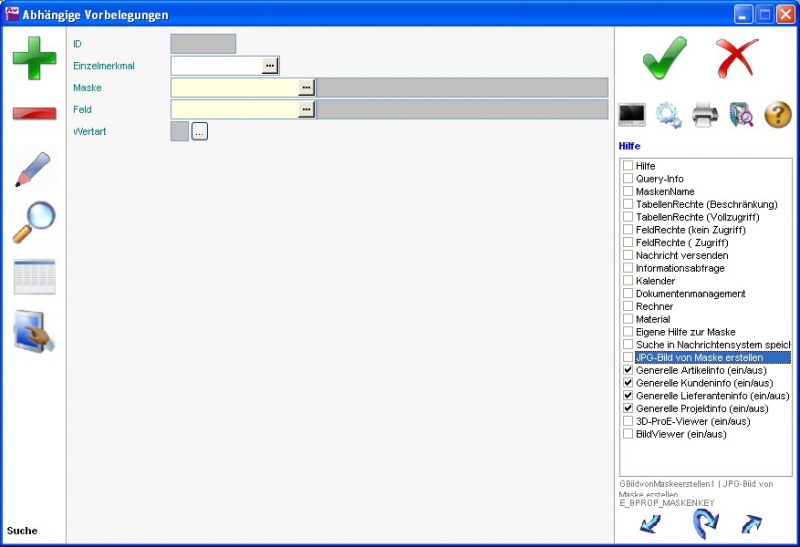Open search with the magnifying glass icon
800x547 pixels.
click(x=34, y=222)
